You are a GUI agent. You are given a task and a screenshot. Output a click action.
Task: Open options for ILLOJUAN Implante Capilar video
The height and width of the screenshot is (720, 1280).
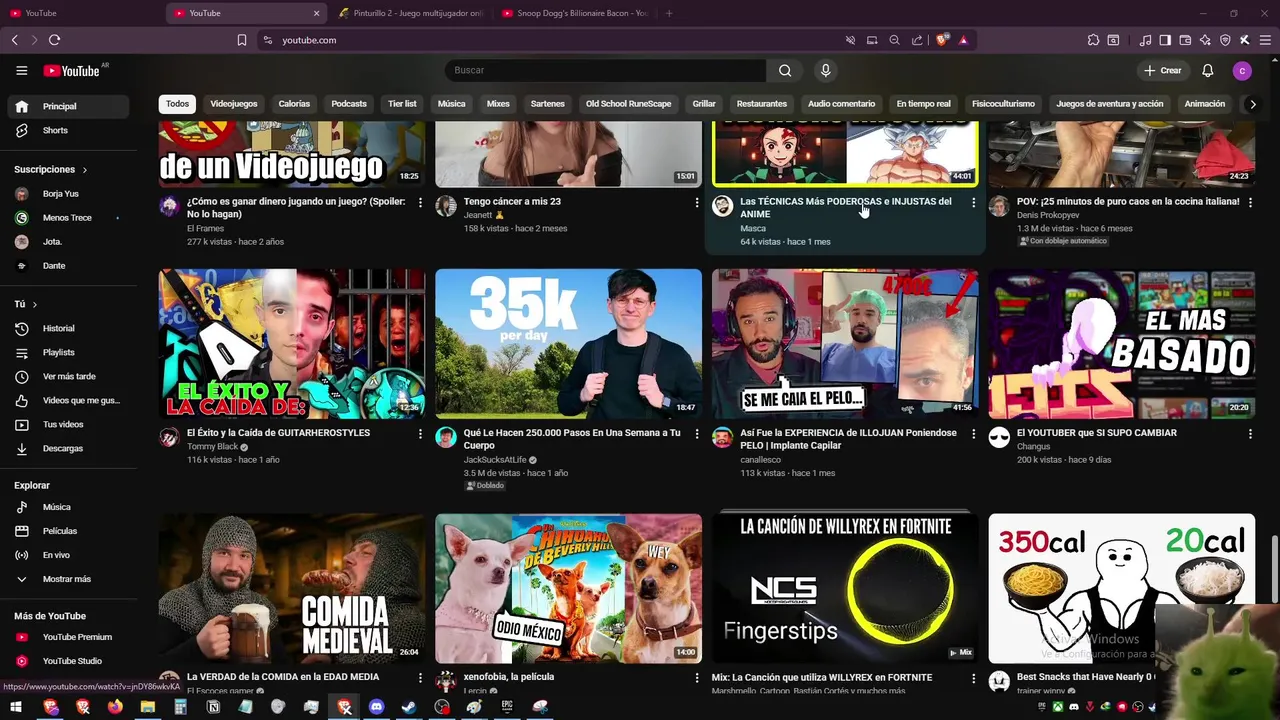pos(973,434)
